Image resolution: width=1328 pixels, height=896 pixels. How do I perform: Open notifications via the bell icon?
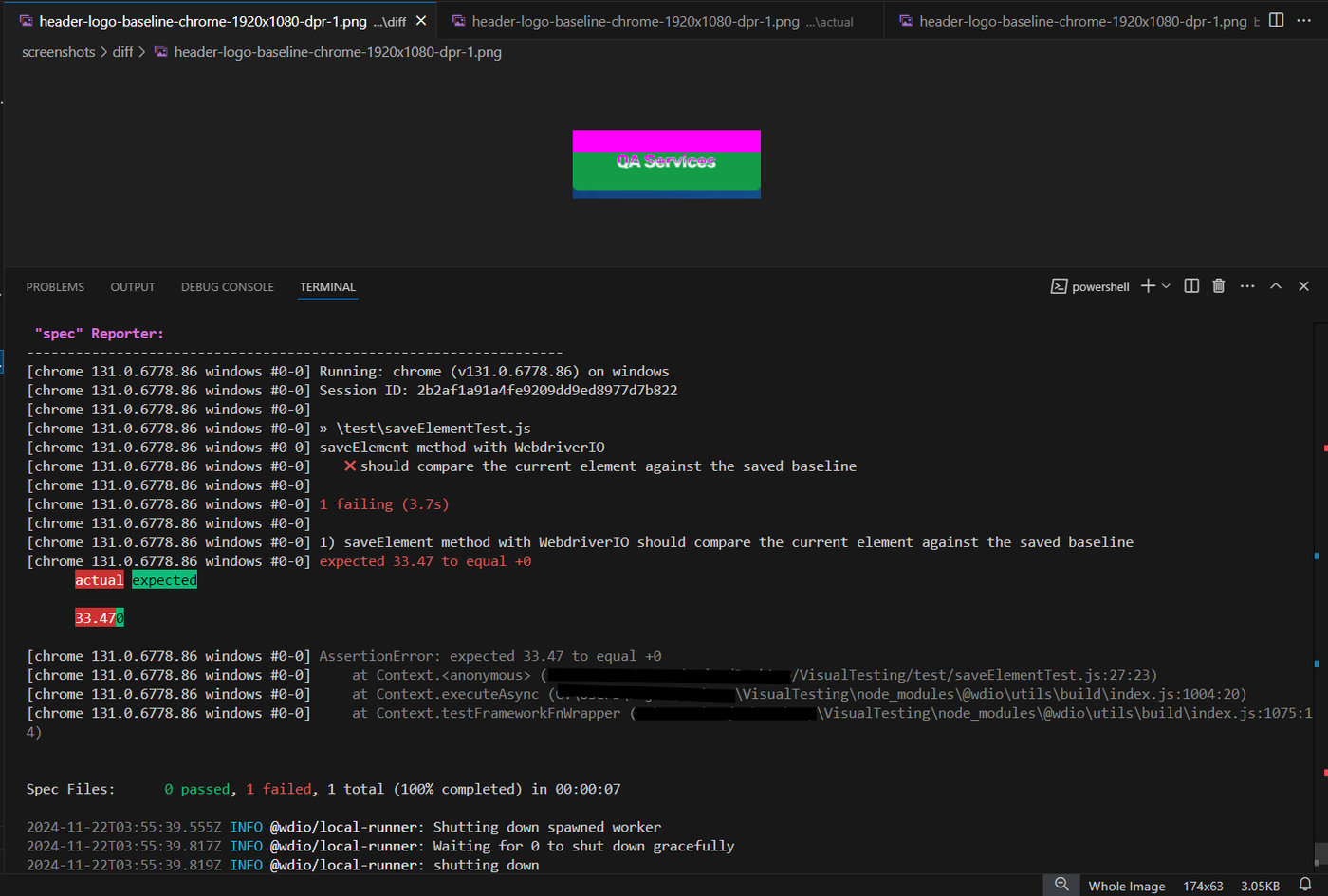pyautogui.click(x=1305, y=885)
